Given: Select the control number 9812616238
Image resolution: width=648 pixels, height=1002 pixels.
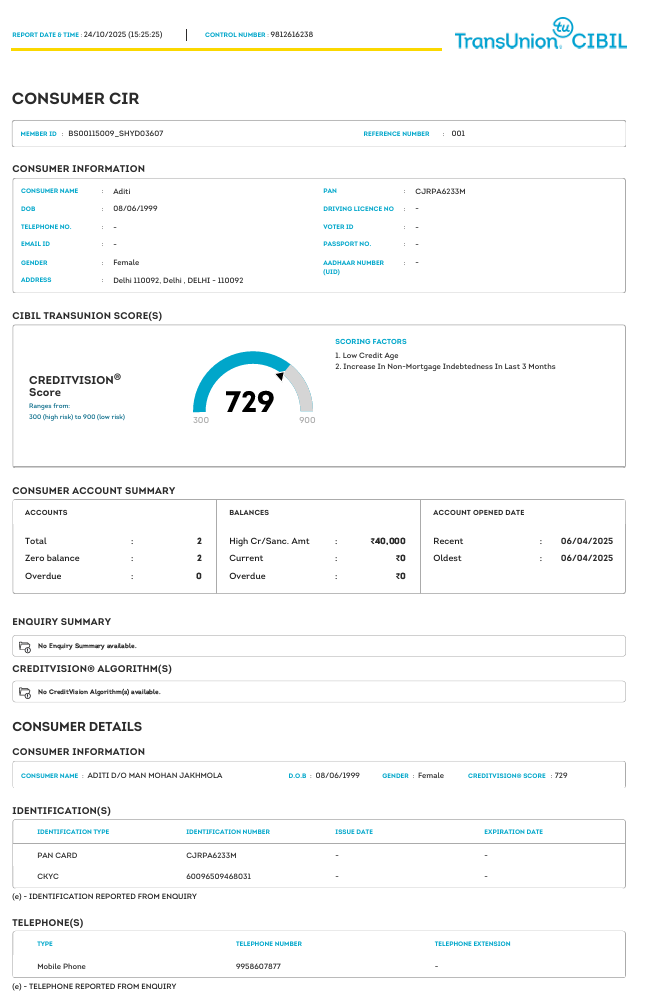Looking at the screenshot, I should pos(291,35).
